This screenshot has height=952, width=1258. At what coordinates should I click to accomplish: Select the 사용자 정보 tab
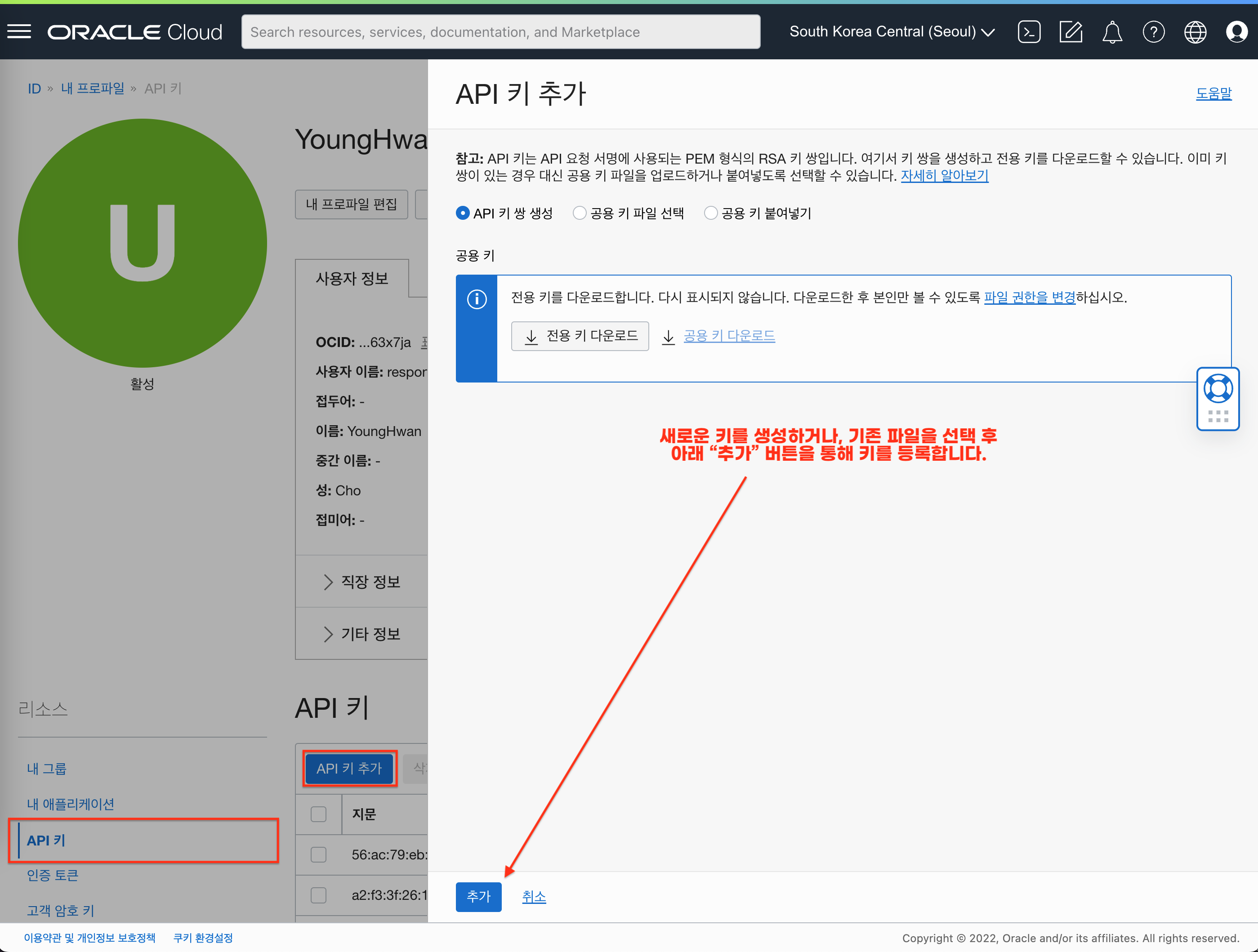point(352,278)
